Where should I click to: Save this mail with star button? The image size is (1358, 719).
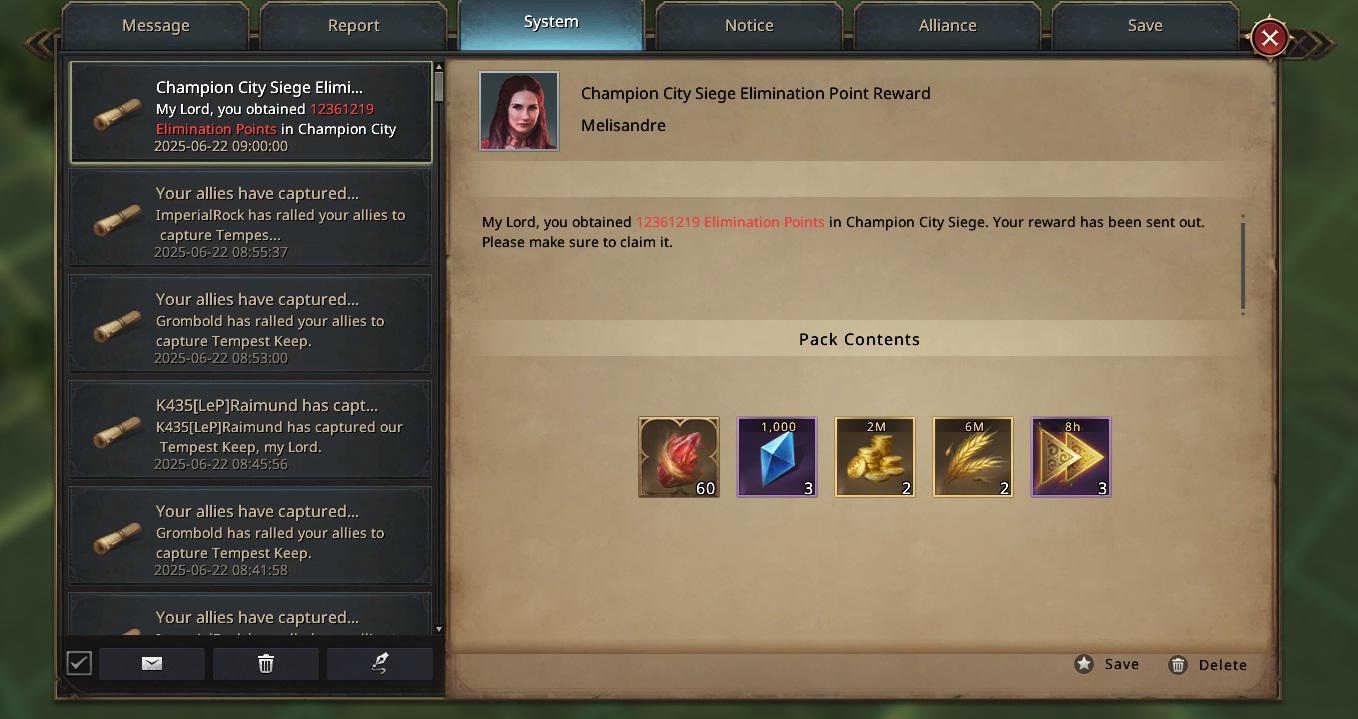pos(1107,664)
